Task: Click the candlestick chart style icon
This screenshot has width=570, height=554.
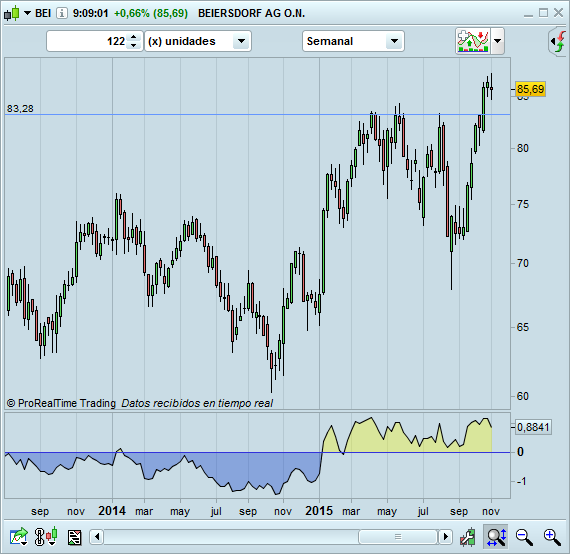Action: click(x=12, y=13)
